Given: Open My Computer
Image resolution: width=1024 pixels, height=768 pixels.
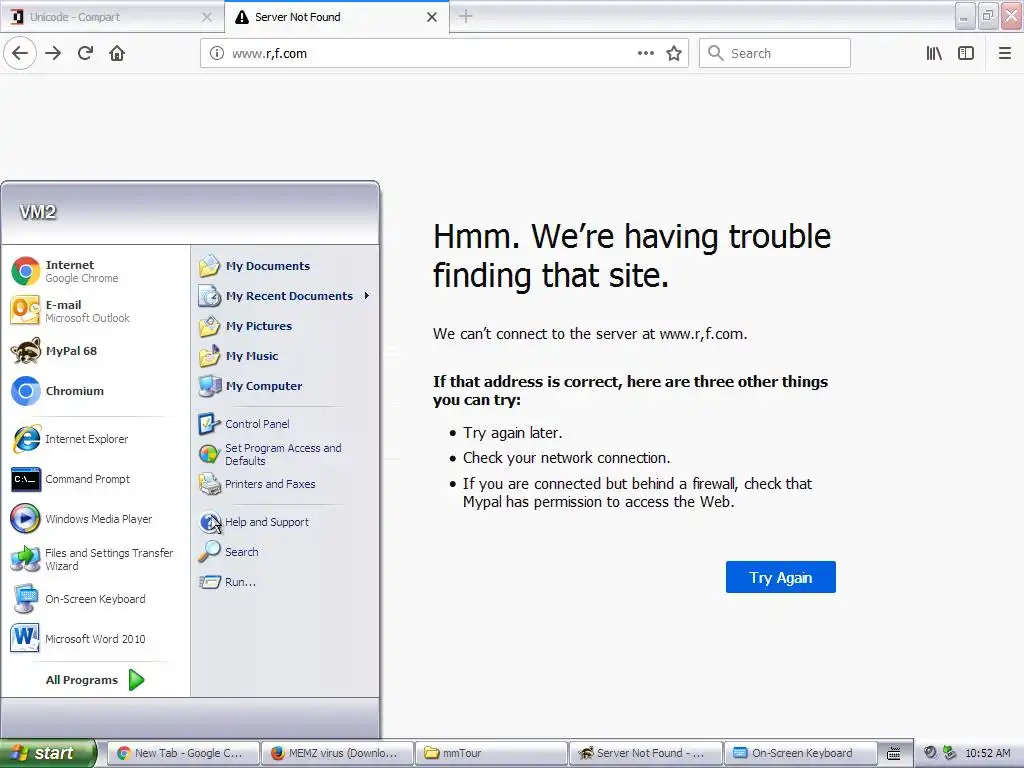Looking at the screenshot, I should [x=285, y=386].
